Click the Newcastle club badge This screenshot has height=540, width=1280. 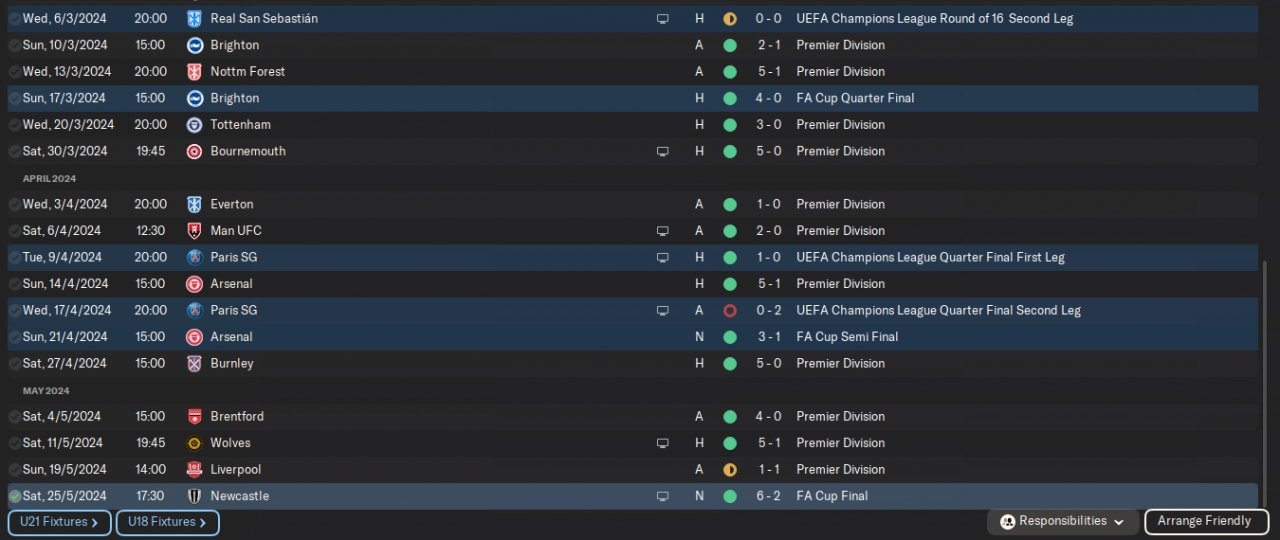coord(194,496)
